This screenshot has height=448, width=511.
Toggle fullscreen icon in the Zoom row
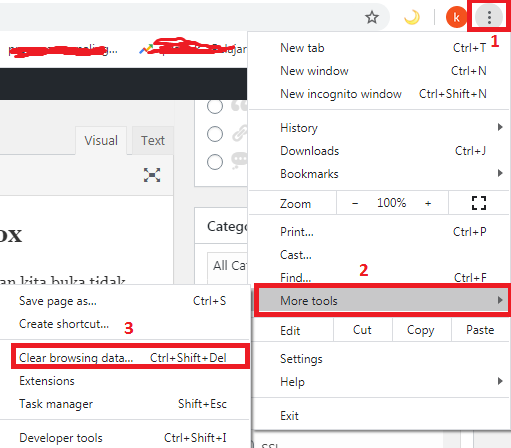pos(479,203)
